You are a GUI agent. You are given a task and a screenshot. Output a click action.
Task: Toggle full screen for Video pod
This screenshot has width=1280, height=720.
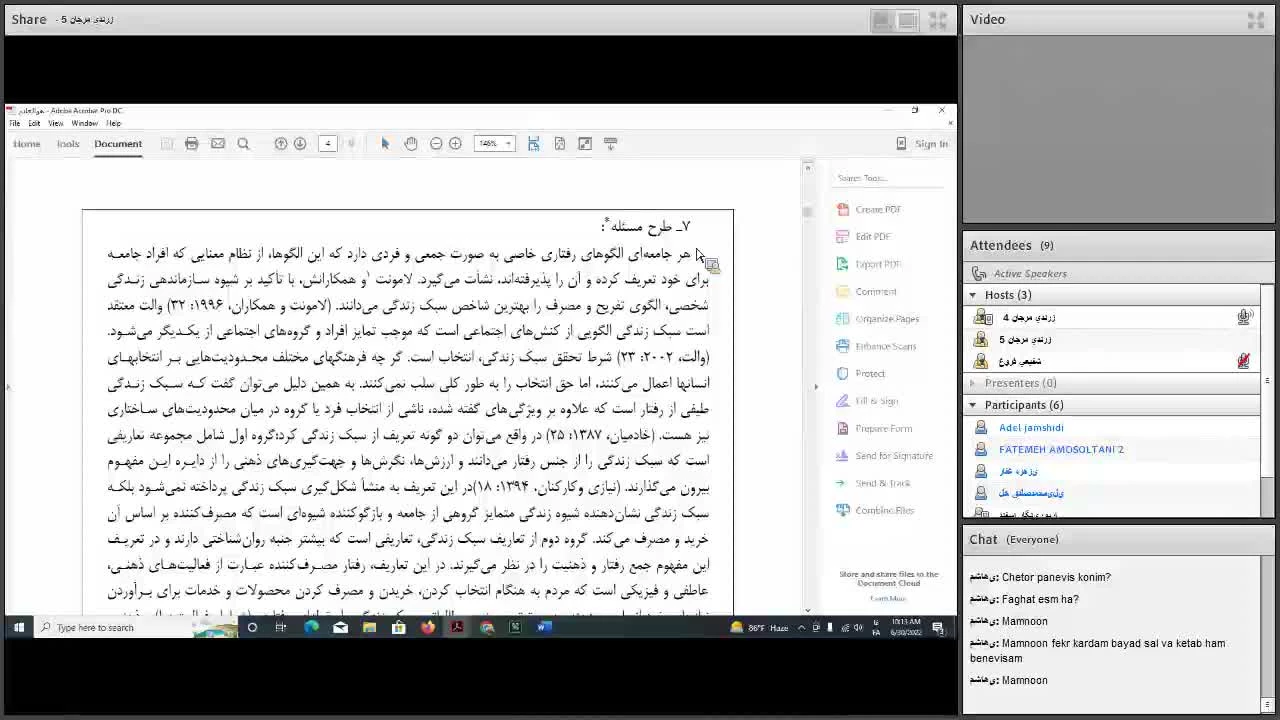click(1256, 20)
